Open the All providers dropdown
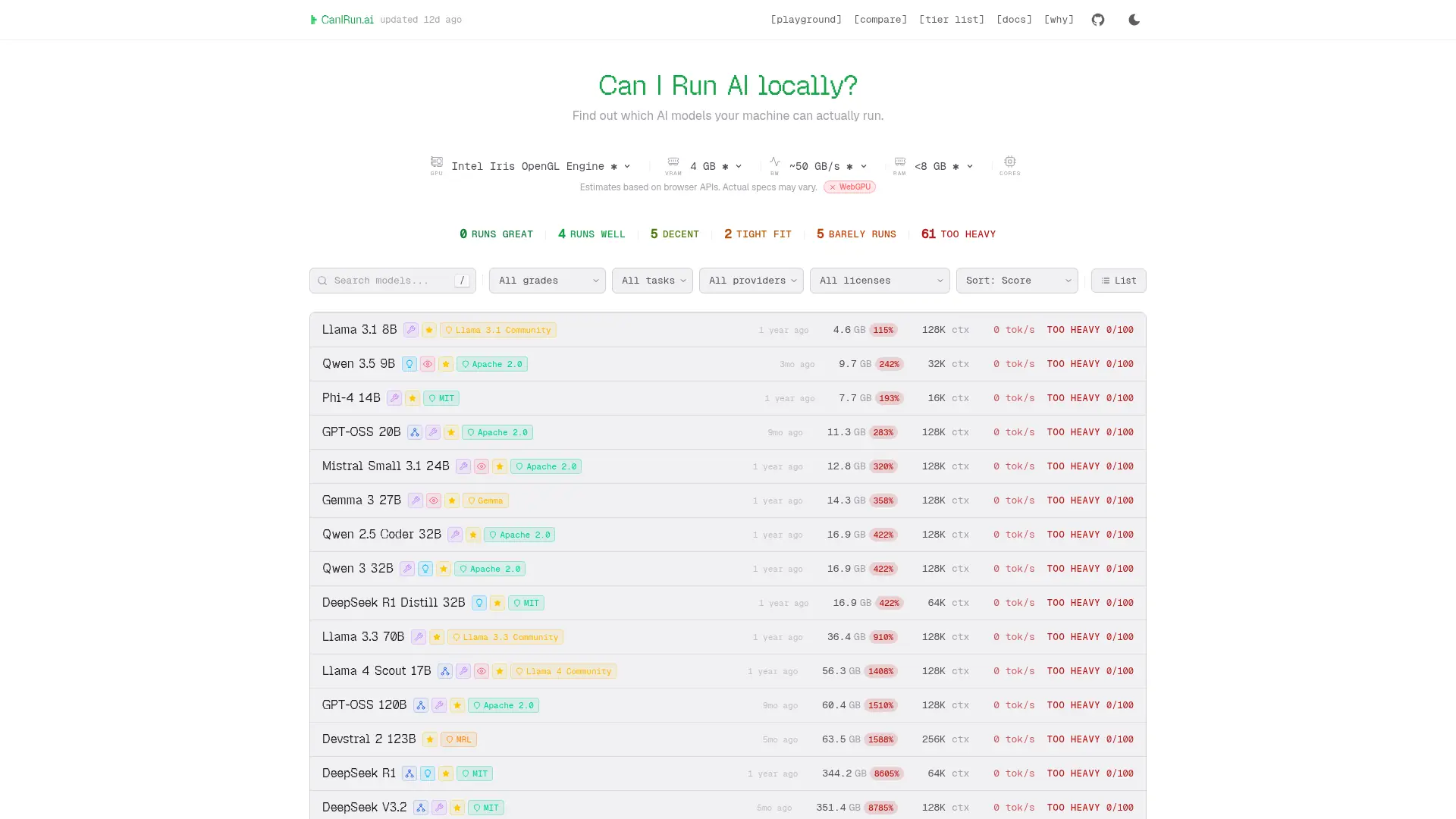The height and width of the screenshot is (819, 1456). click(752, 281)
